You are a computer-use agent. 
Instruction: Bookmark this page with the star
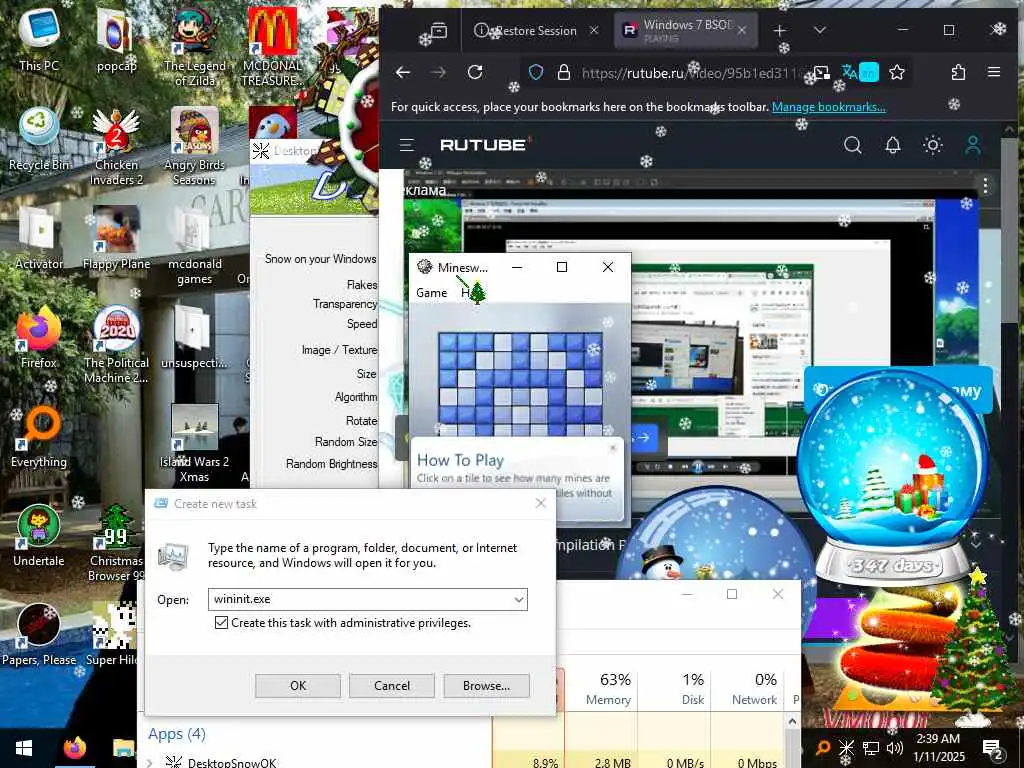[x=897, y=72]
